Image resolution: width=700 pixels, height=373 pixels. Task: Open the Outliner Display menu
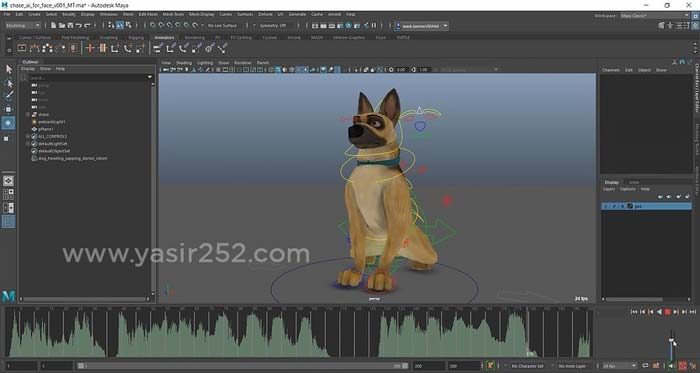coord(28,69)
